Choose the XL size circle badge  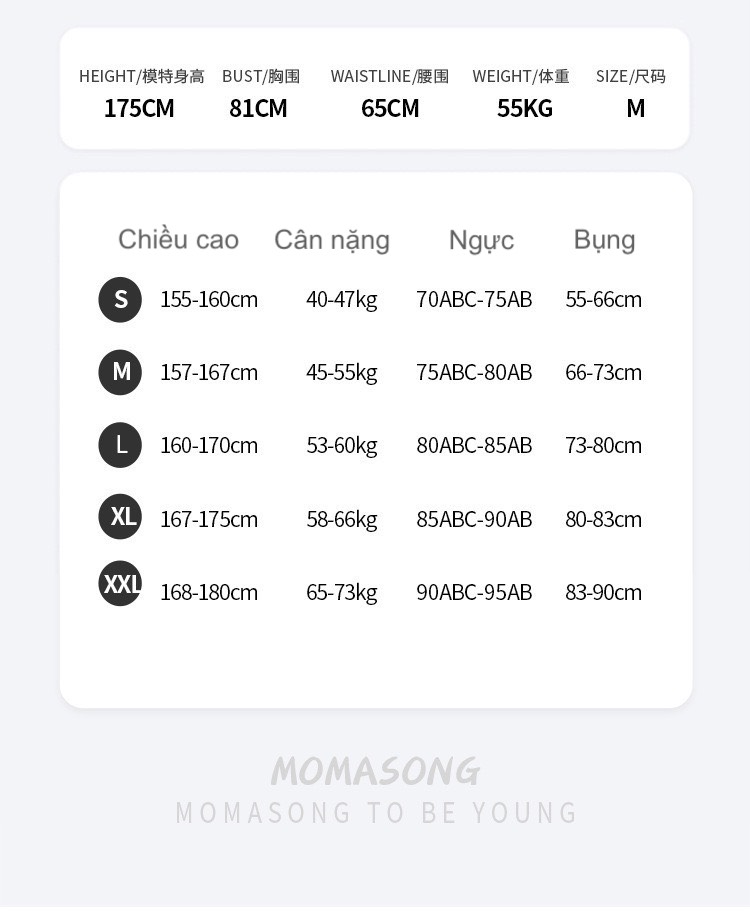pyautogui.click(x=120, y=517)
